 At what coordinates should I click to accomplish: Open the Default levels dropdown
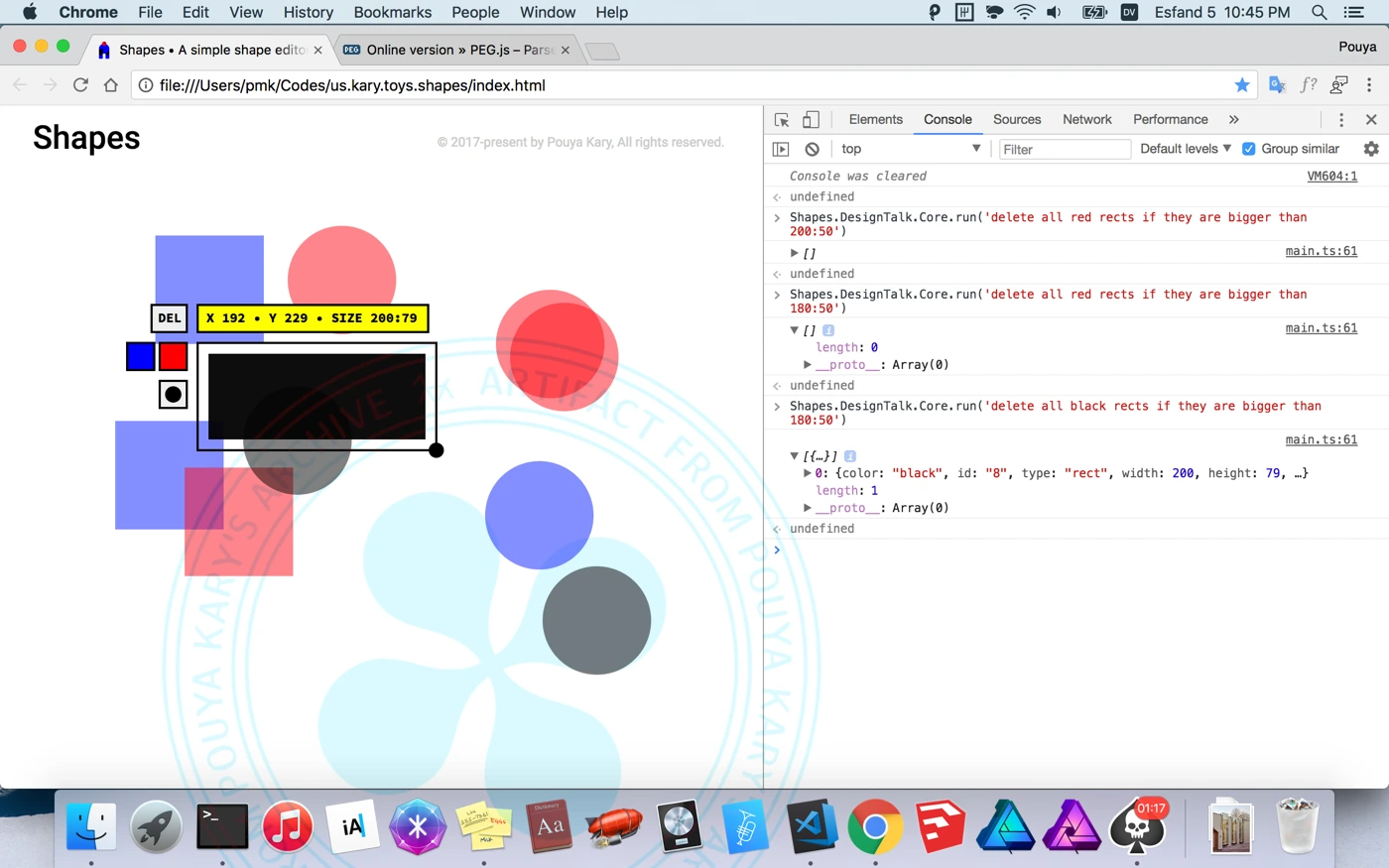tap(1185, 149)
